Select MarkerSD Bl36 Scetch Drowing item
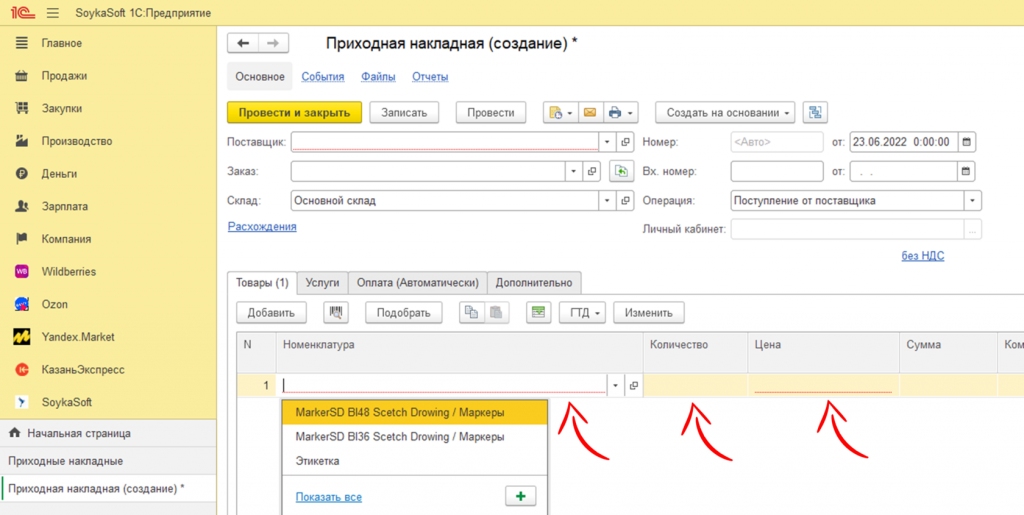 [x=400, y=437]
